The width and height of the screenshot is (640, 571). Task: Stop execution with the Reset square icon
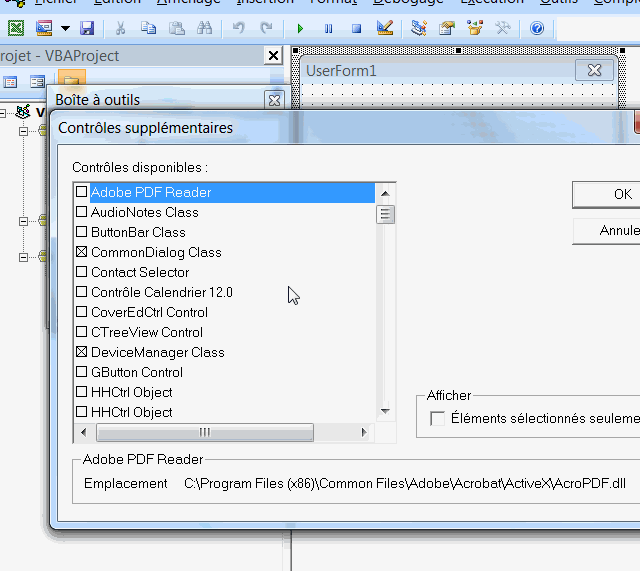tap(356, 29)
